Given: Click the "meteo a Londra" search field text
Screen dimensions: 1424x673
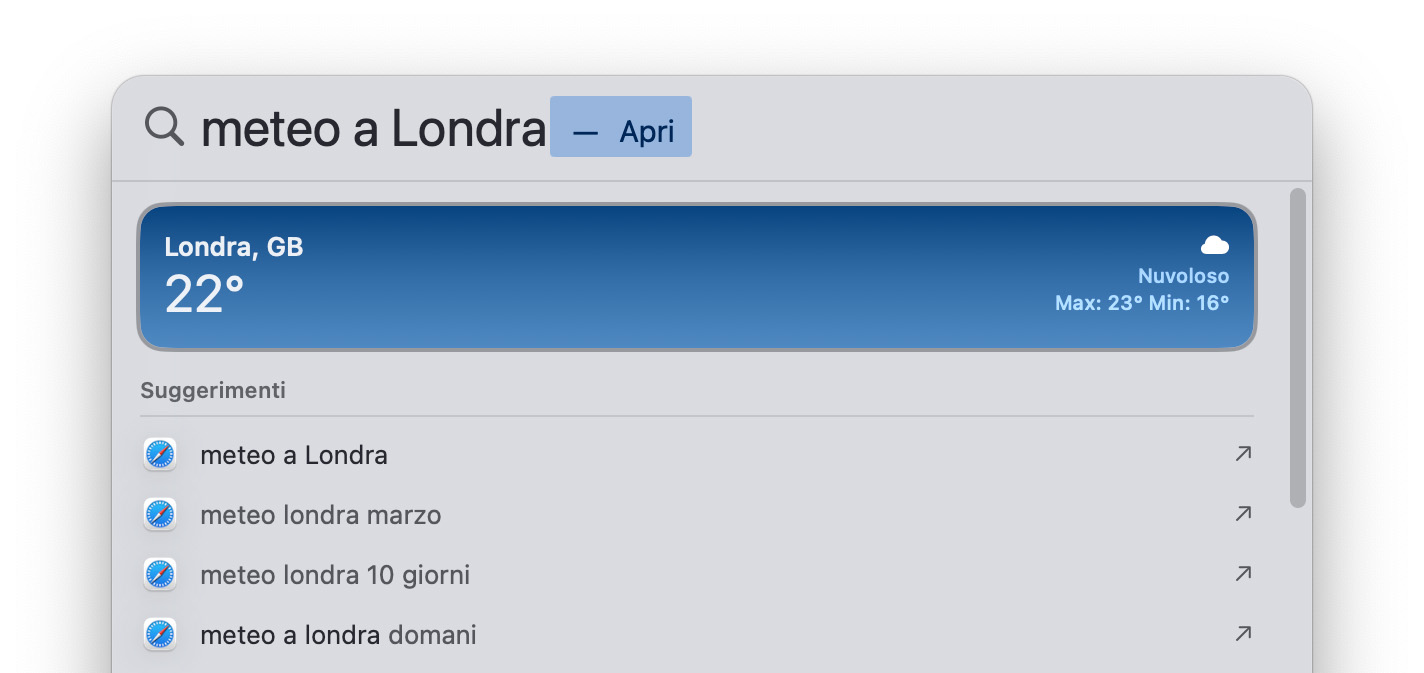Looking at the screenshot, I should coord(373,129).
